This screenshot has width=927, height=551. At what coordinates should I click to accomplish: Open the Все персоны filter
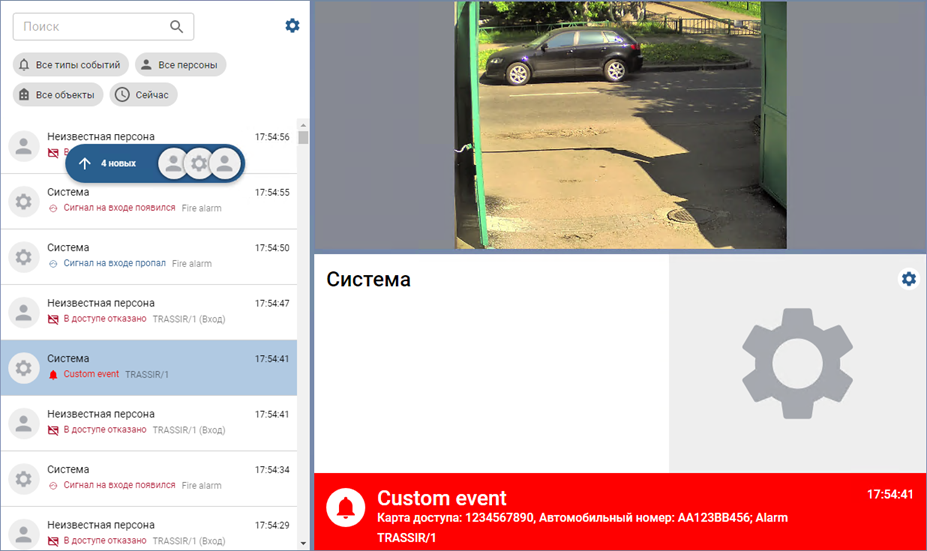point(181,65)
